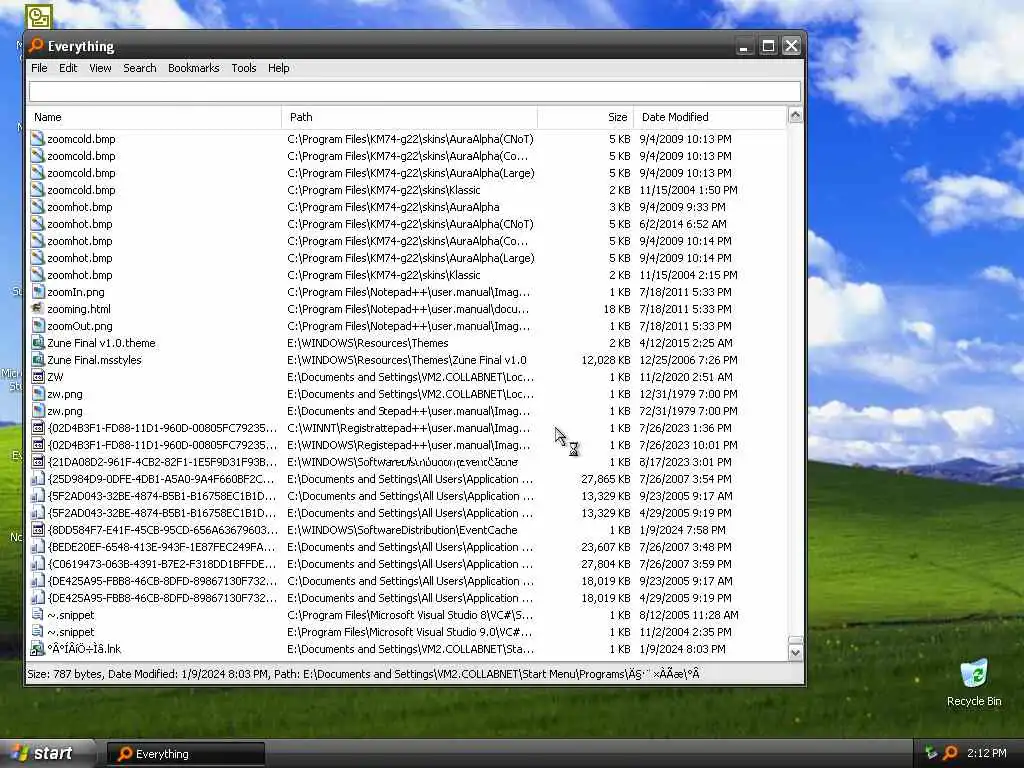Click icon of {21DA08D2-961F file
1024x768 pixels.
(x=38, y=462)
